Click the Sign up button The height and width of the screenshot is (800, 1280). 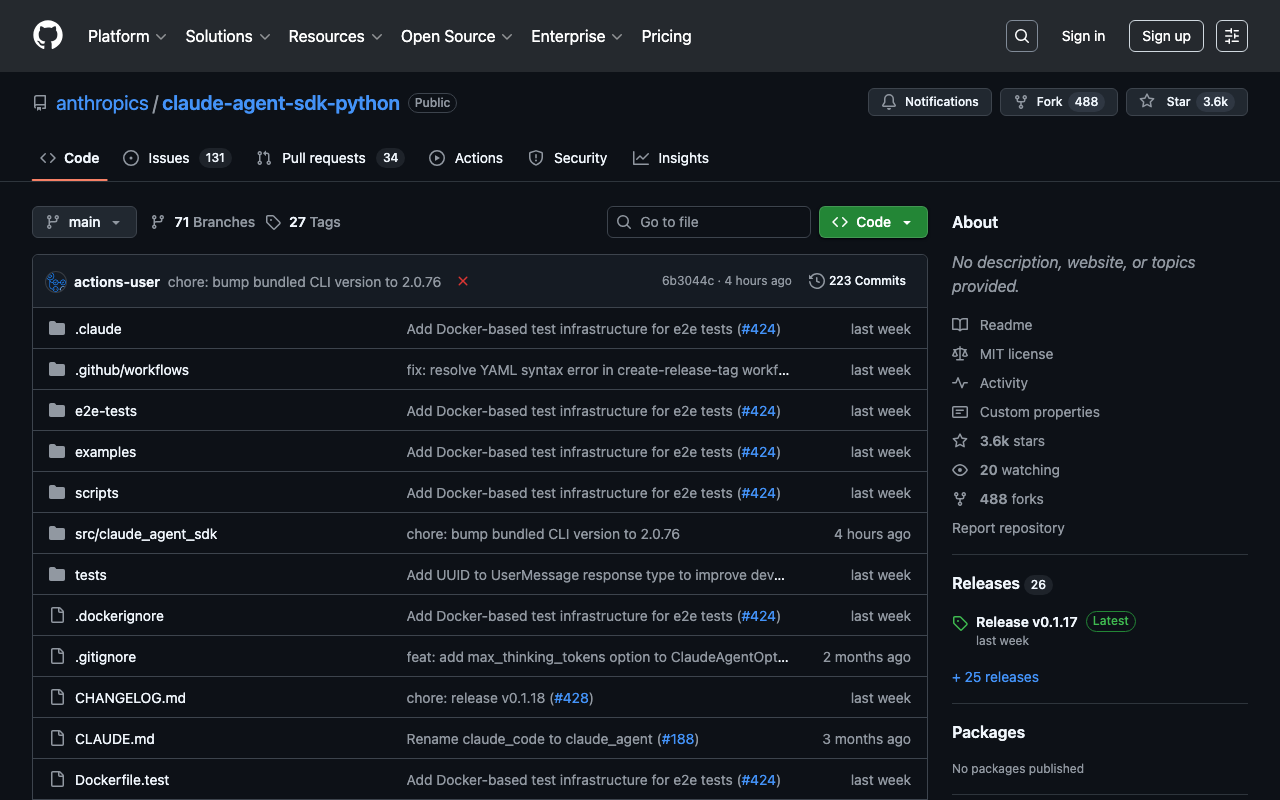1165,36
